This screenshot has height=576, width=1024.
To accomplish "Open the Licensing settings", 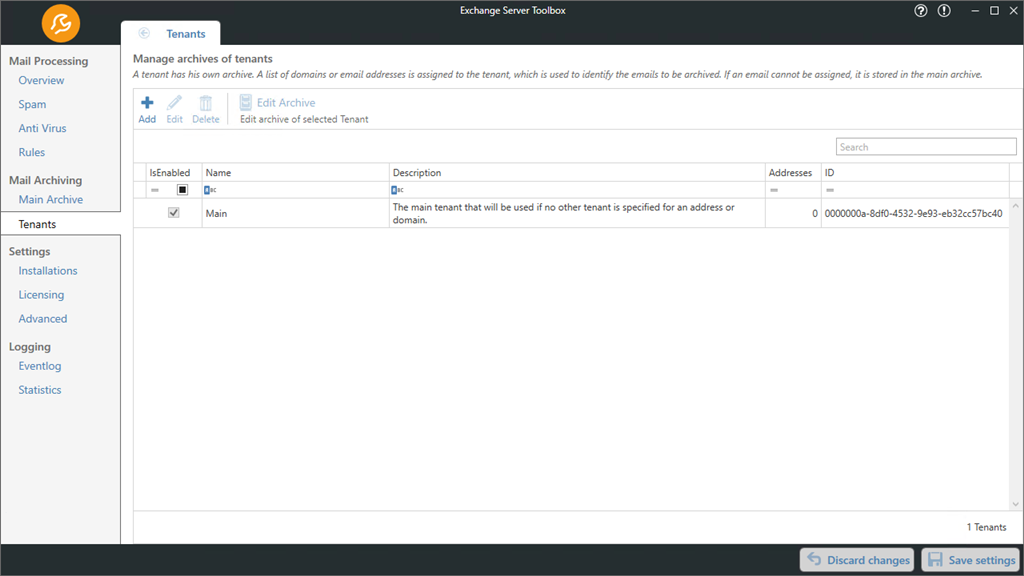I will point(41,295).
